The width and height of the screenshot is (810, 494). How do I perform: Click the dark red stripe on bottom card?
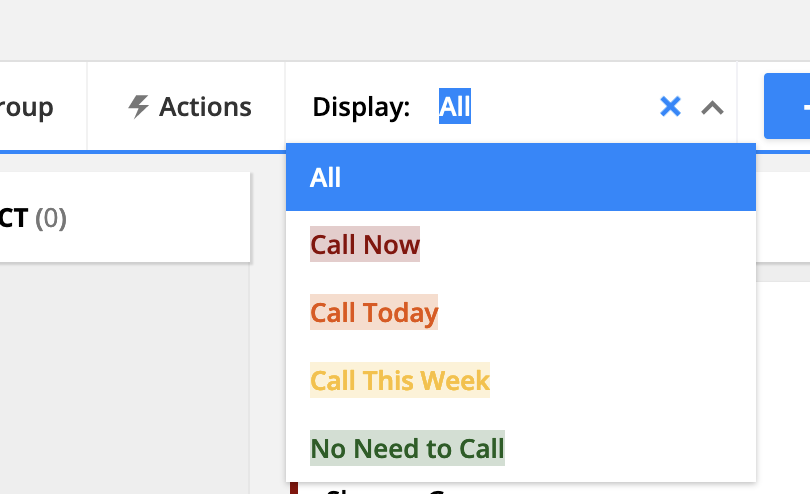[294, 488]
